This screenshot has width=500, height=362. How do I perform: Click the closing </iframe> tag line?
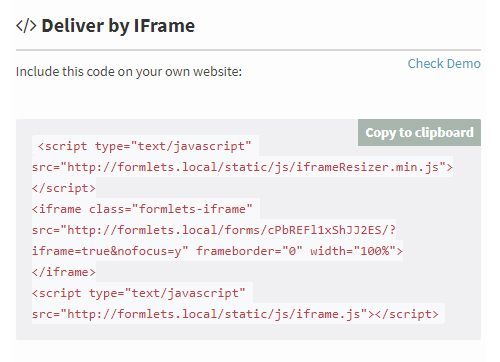64,272
